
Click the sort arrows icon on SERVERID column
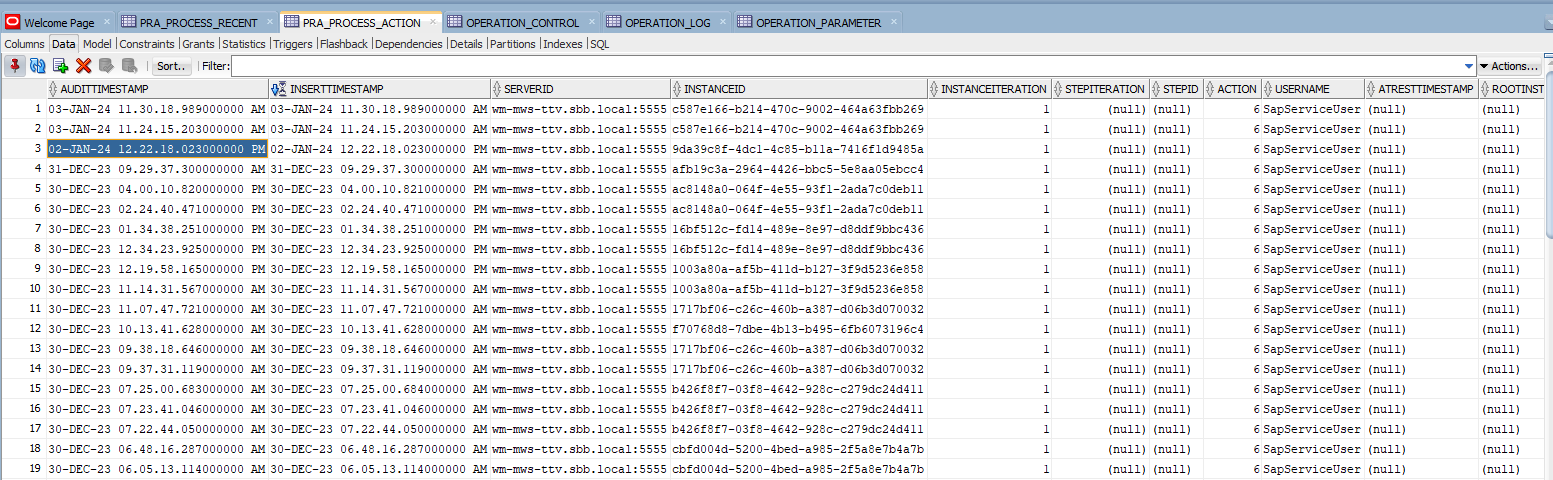[x=497, y=89]
